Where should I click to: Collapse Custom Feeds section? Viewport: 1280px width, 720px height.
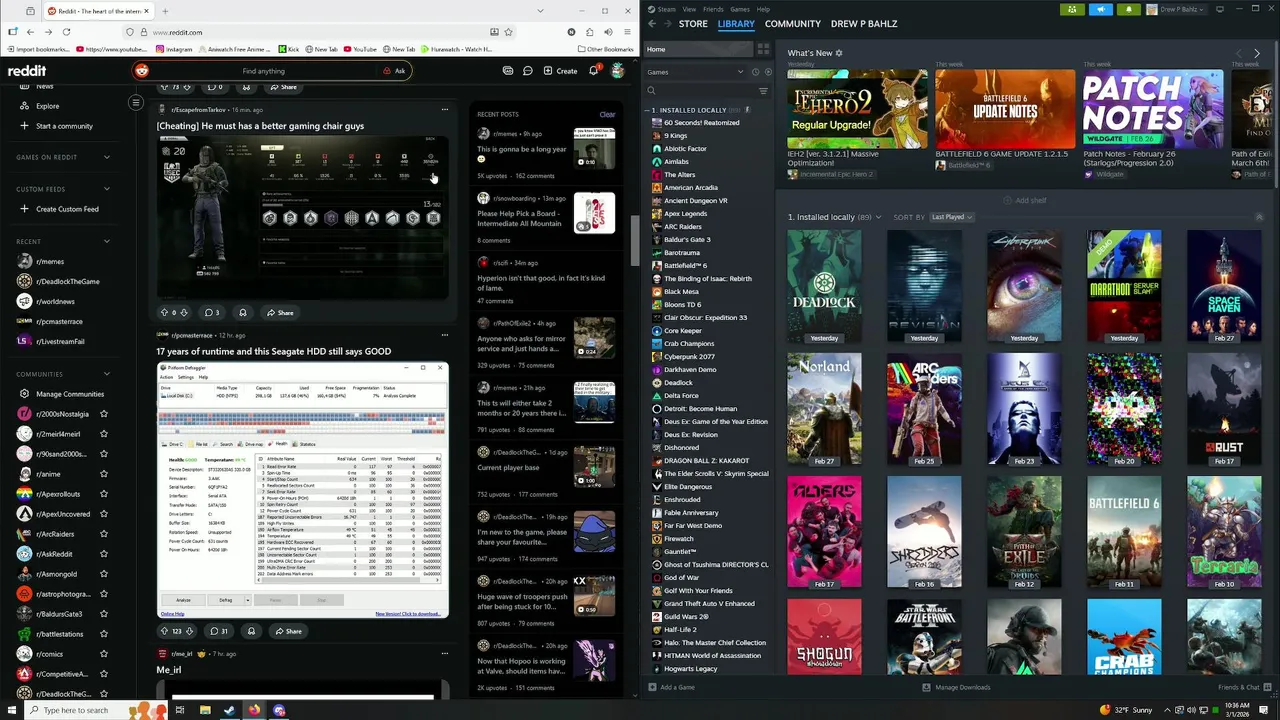click(107, 189)
